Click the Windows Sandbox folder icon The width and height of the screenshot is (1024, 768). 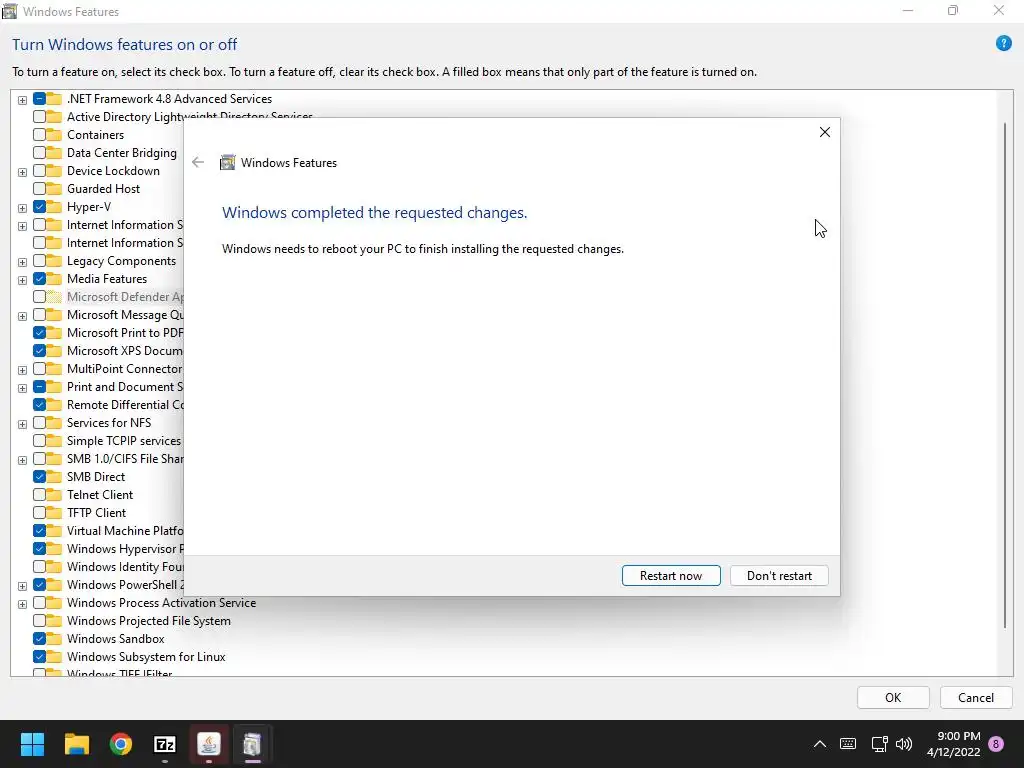tap(54, 639)
